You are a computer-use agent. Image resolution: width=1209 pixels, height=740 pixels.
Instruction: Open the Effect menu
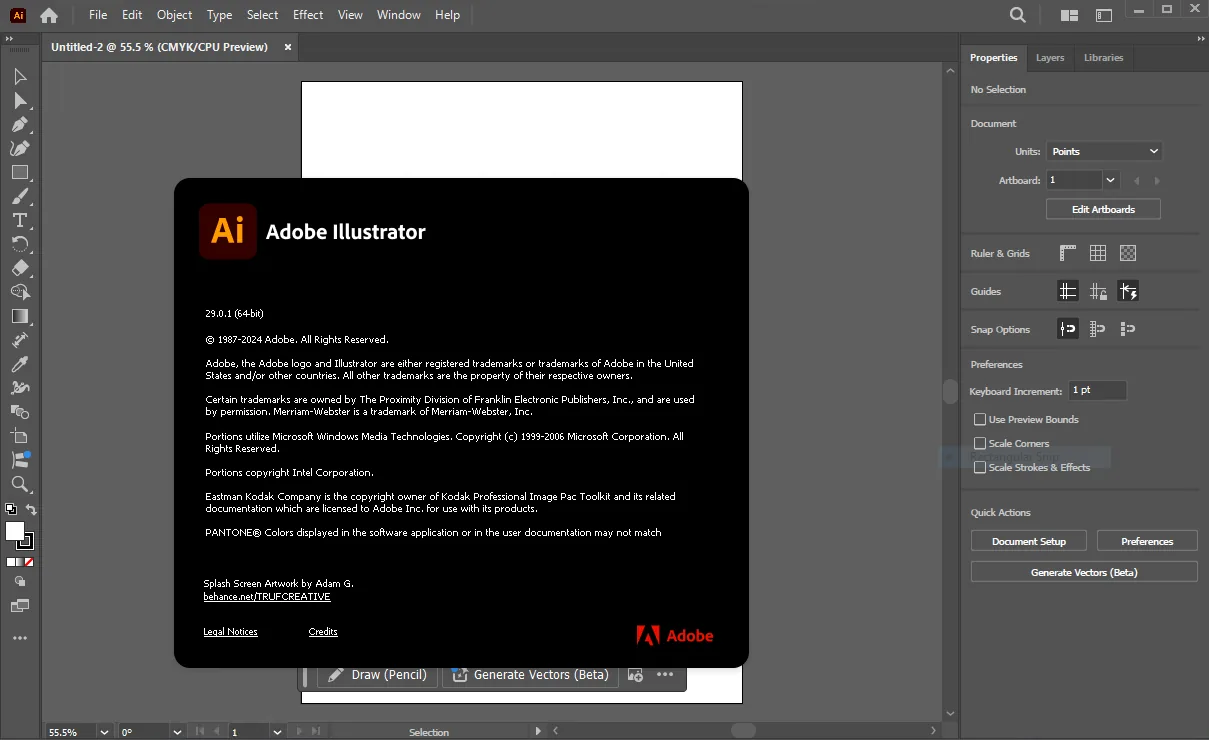(308, 15)
